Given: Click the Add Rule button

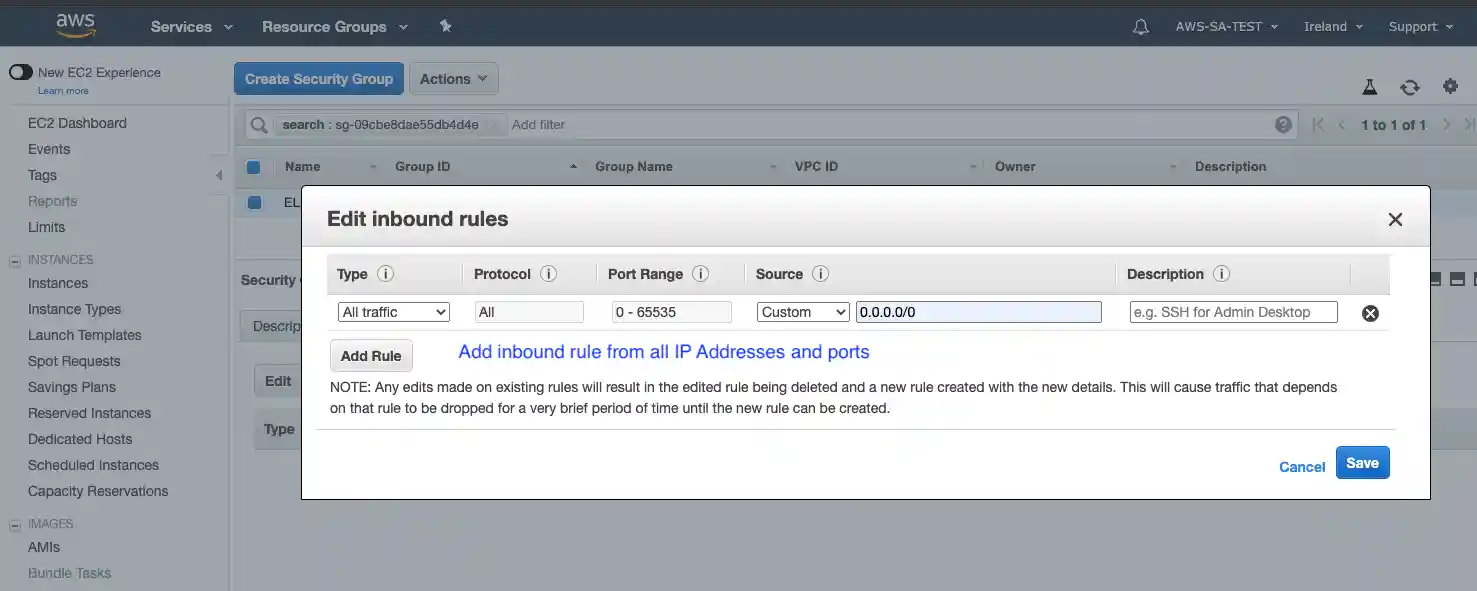Looking at the screenshot, I should pos(371,356).
